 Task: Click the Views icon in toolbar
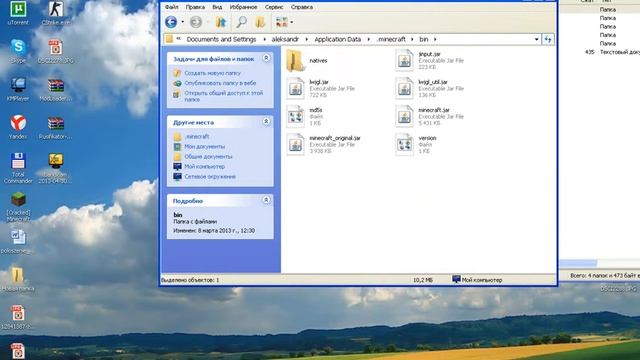[x=282, y=22]
